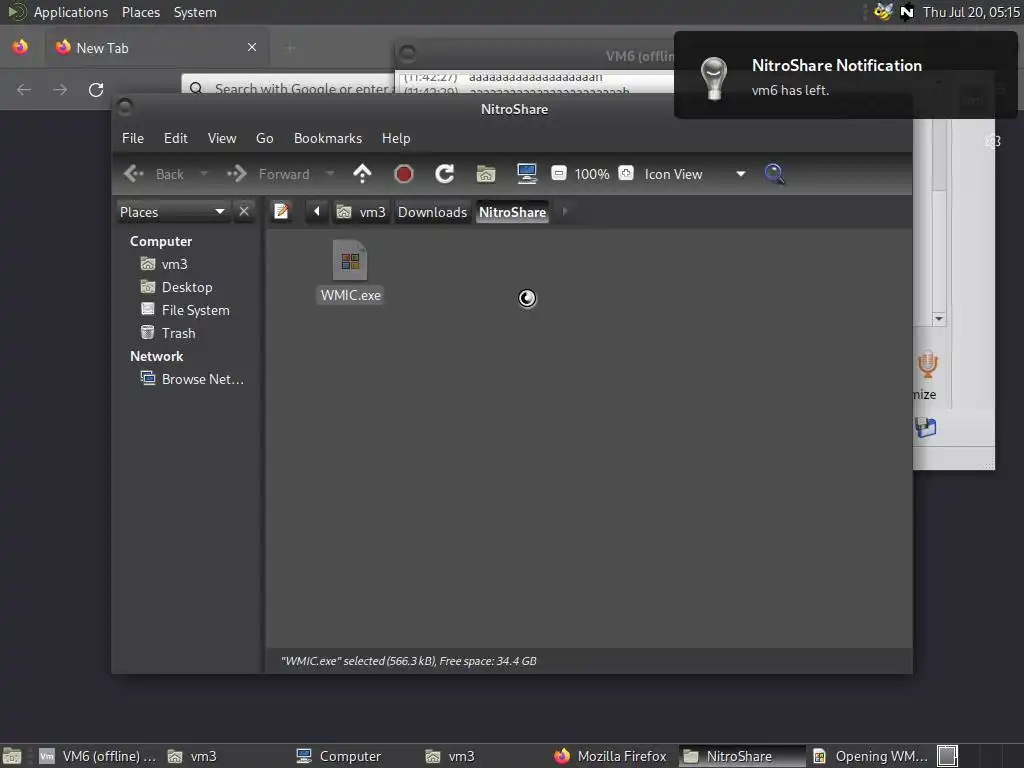Open Forward history dropdown arrow
The image size is (1024, 768).
330,174
